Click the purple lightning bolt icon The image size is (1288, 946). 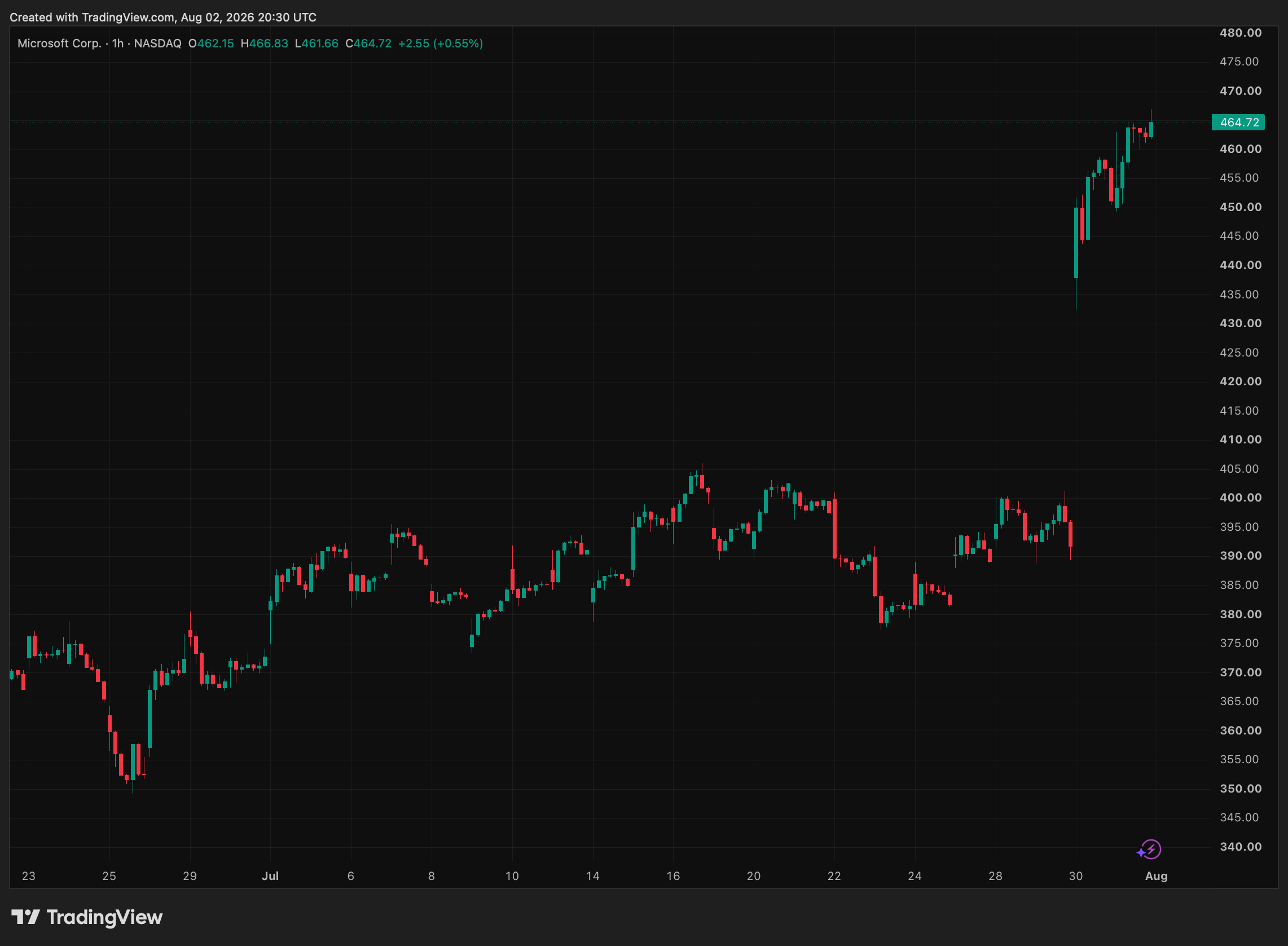(x=1149, y=849)
